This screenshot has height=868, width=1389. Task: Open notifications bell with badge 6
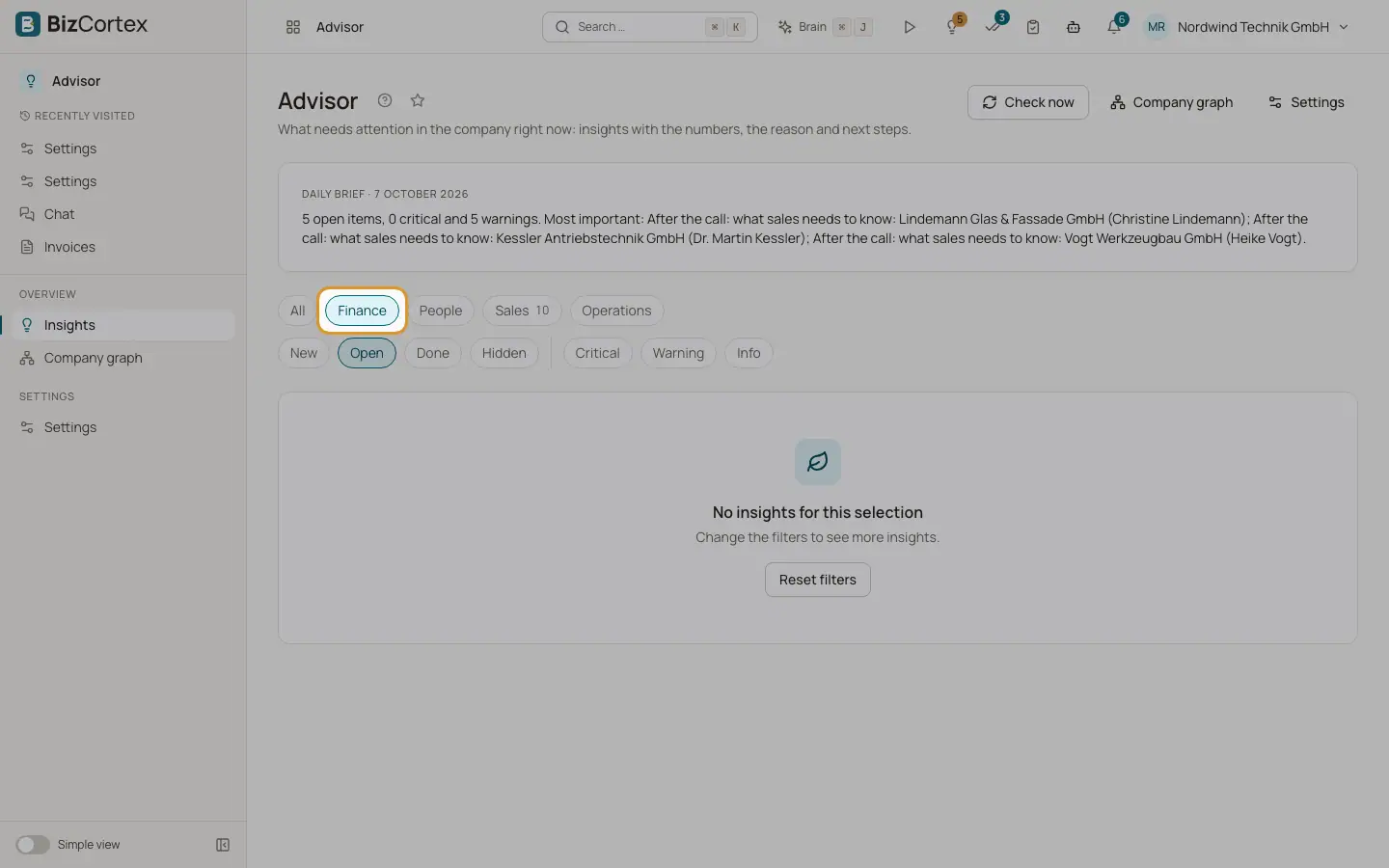(1115, 26)
